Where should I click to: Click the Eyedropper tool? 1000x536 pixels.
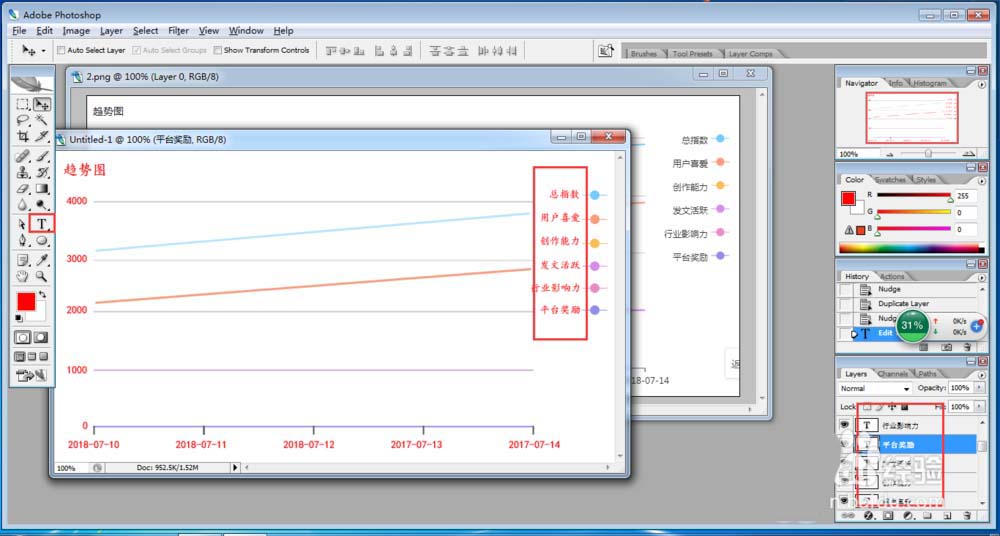42,259
